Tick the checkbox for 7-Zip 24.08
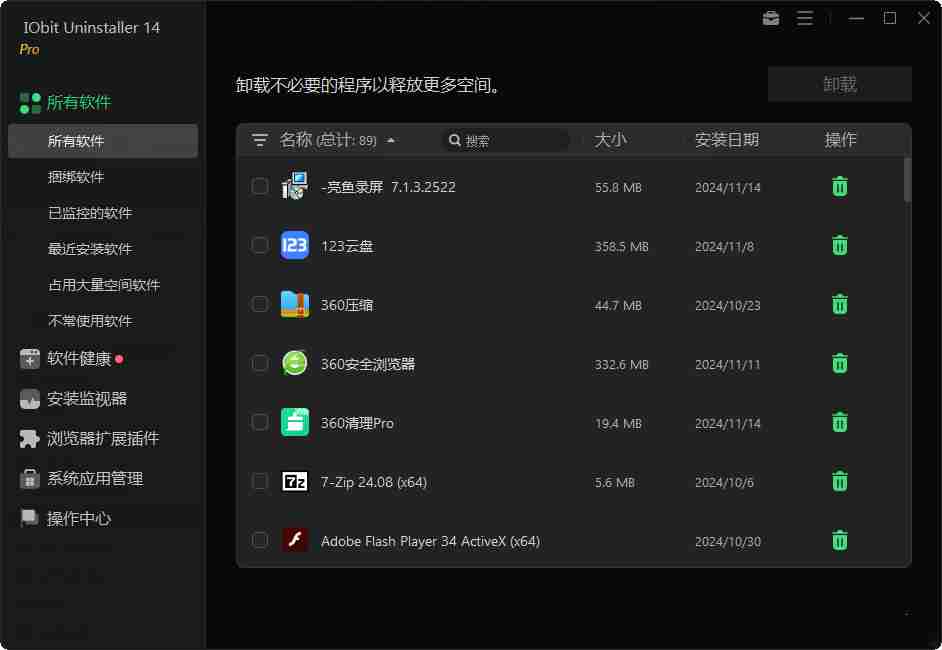 click(x=260, y=482)
